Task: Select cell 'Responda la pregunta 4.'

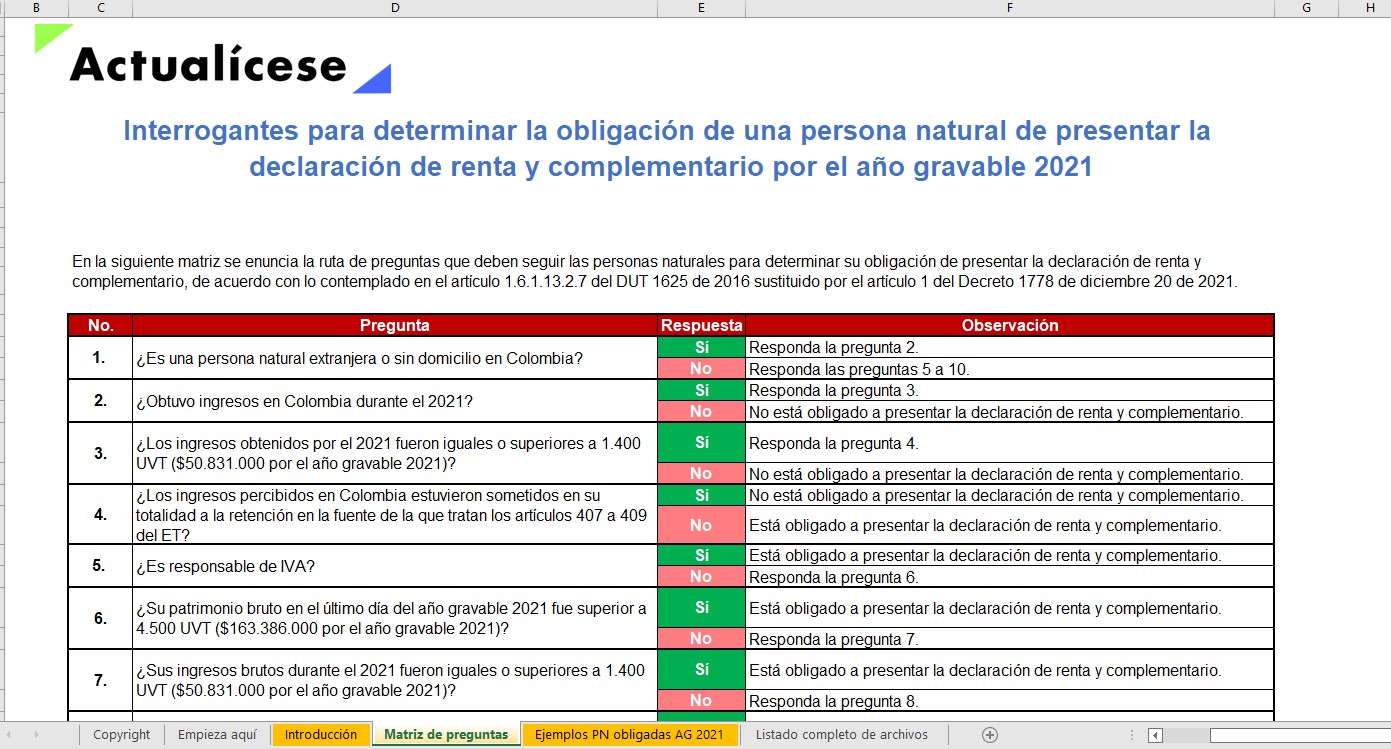Action: tap(1010, 442)
